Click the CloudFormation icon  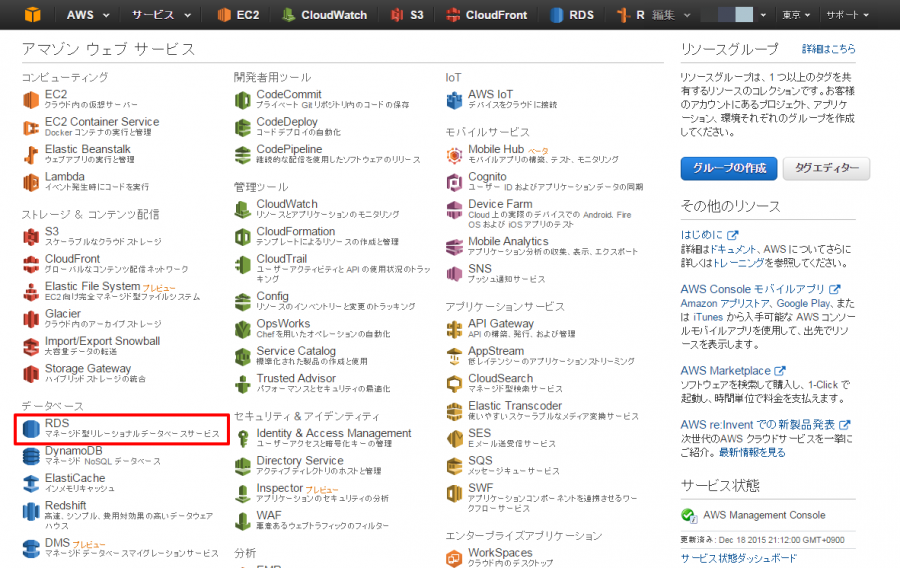pyautogui.click(x=243, y=236)
